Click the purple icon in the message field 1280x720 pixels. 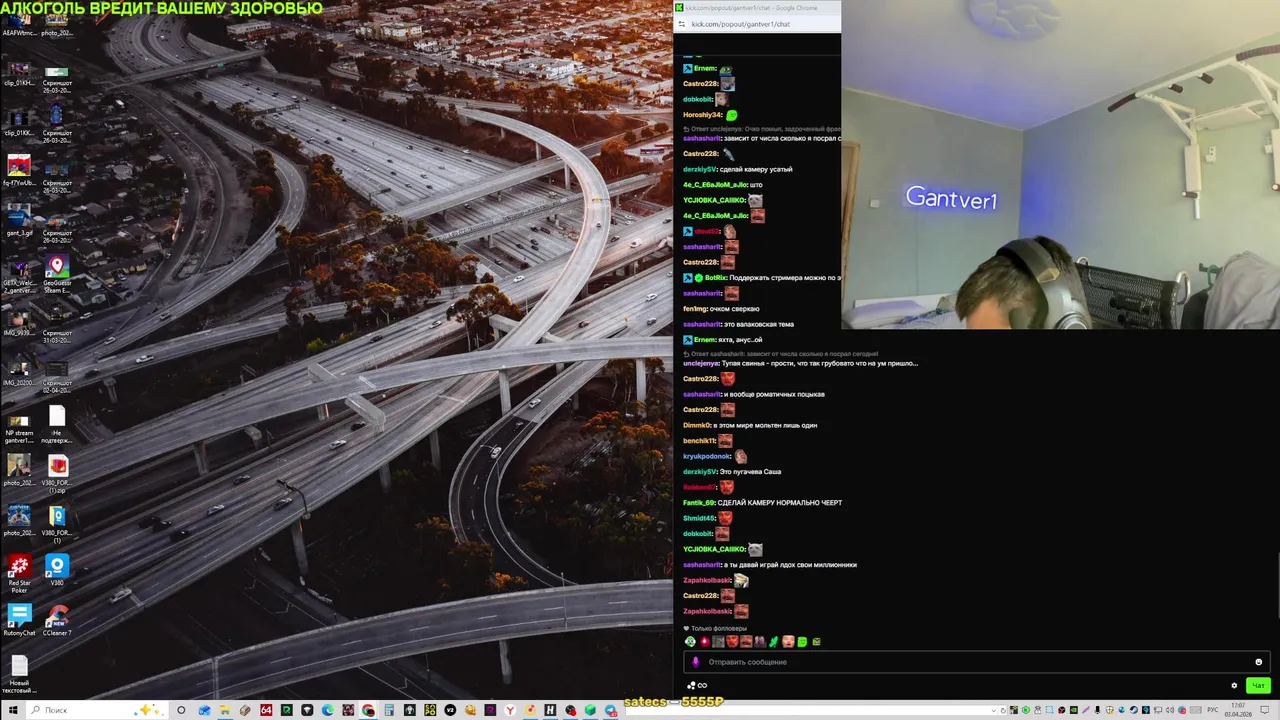click(x=696, y=662)
